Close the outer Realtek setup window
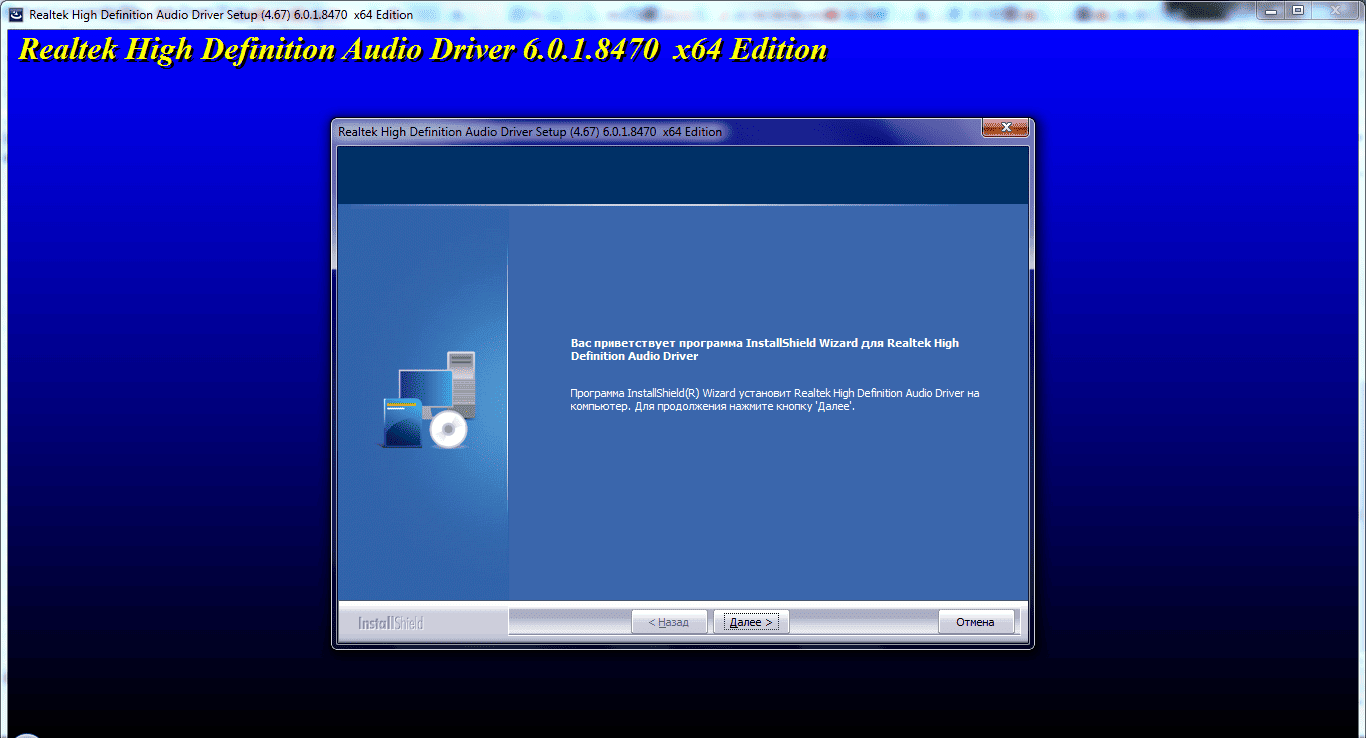This screenshot has width=1366, height=738. click(1335, 10)
